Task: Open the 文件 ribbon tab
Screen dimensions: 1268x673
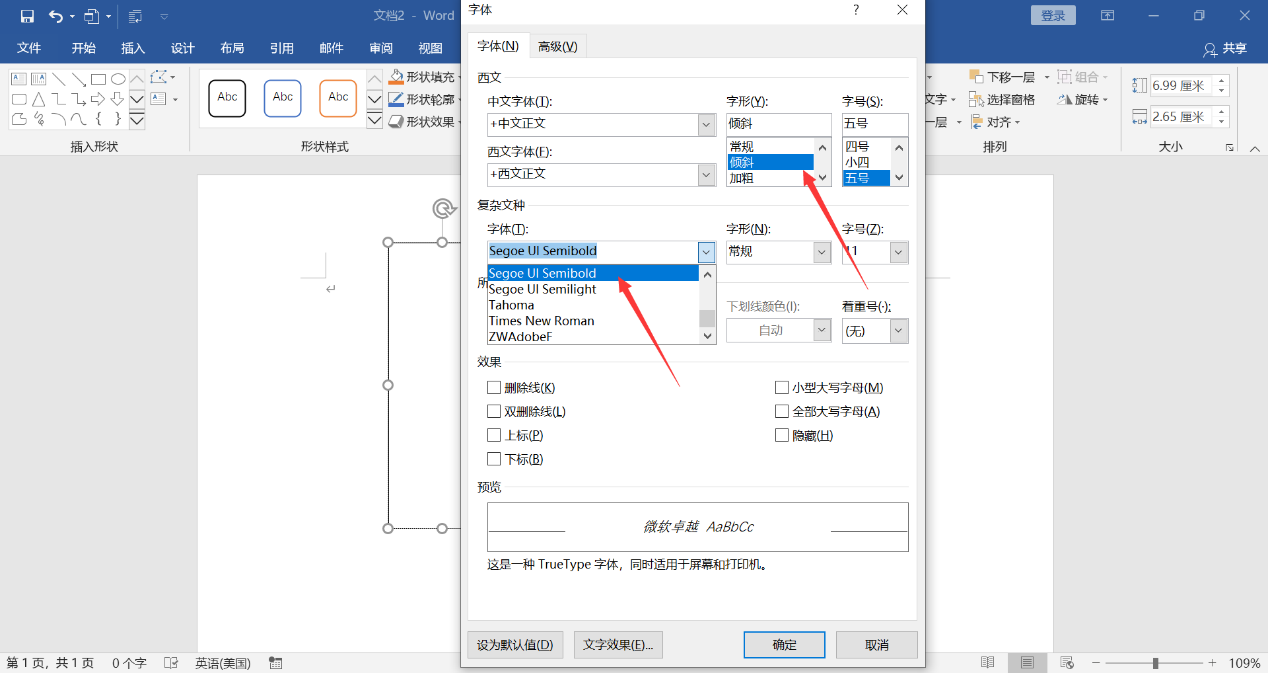Action: [x=29, y=48]
